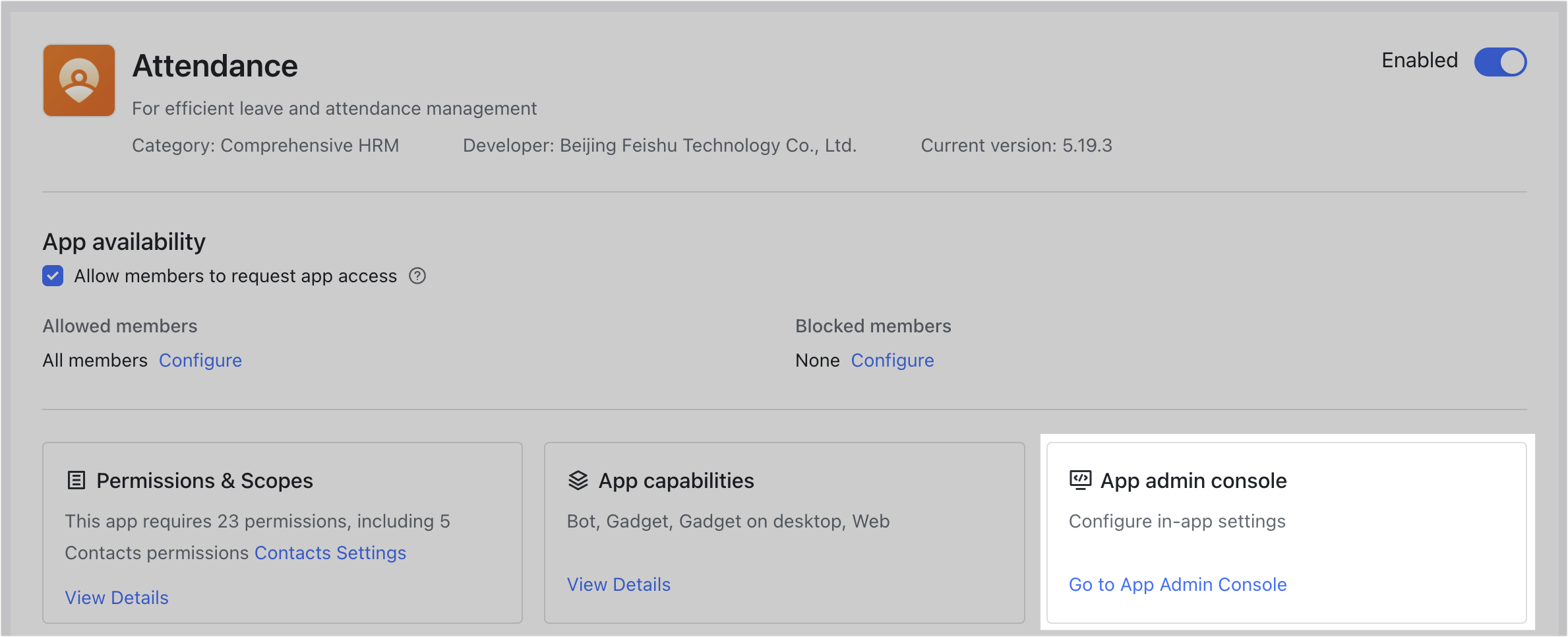Image resolution: width=1568 pixels, height=637 pixels.
Task: View Details under Permissions & Scopes
Action: pyautogui.click(x=117, y=597)
